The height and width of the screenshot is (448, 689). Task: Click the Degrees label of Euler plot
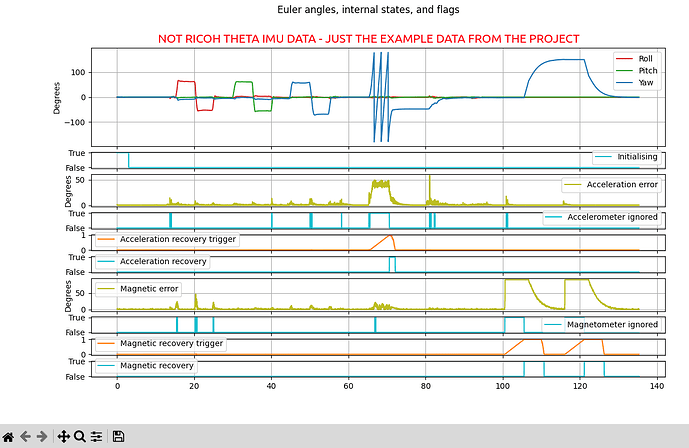tap(57, 98)
